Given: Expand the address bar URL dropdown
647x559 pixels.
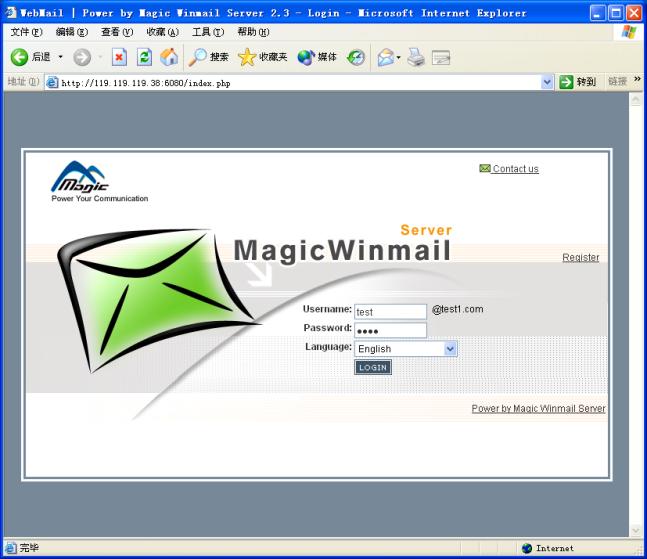Looking at the screenshot, I should point(547,82).
